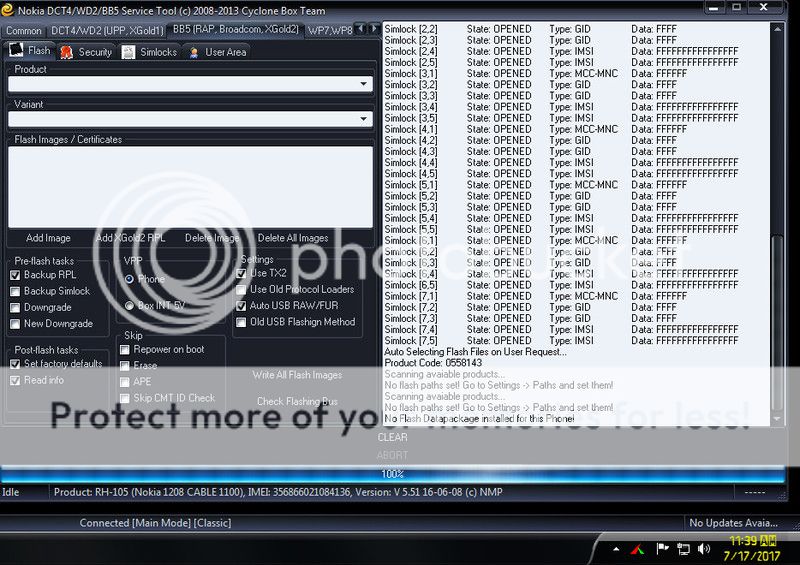
Task: Disable the Backup RPL checkbox
Action: 15,275
